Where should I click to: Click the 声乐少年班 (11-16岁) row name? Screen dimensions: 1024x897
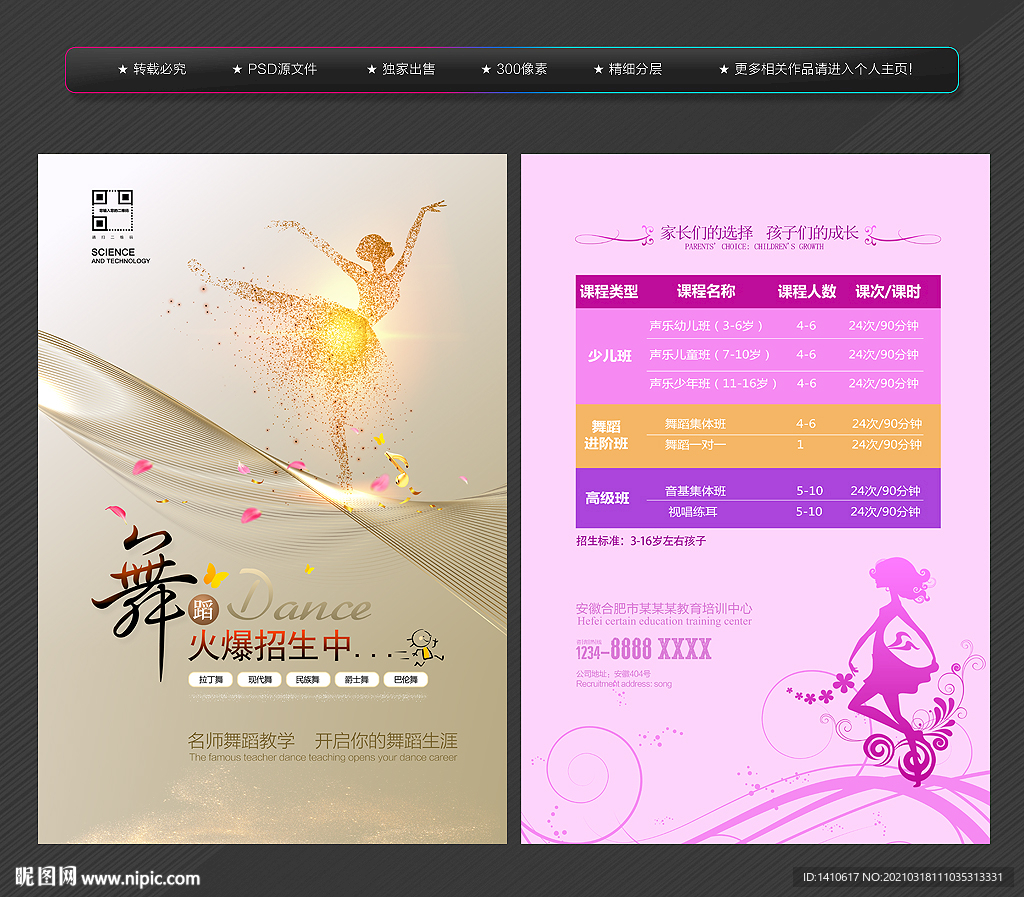click(713, 383)
